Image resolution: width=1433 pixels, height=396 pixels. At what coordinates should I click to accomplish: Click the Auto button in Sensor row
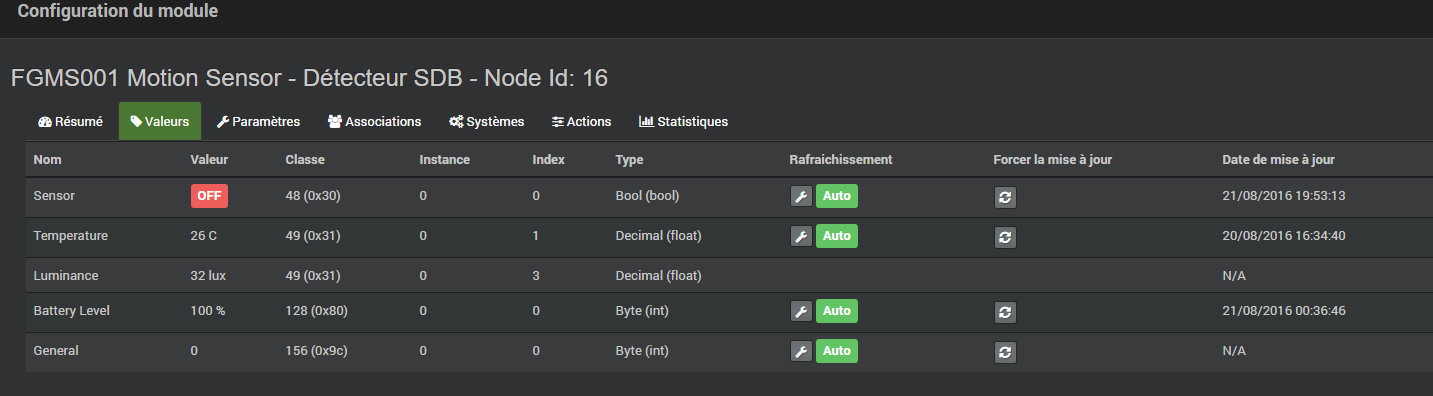837,196
